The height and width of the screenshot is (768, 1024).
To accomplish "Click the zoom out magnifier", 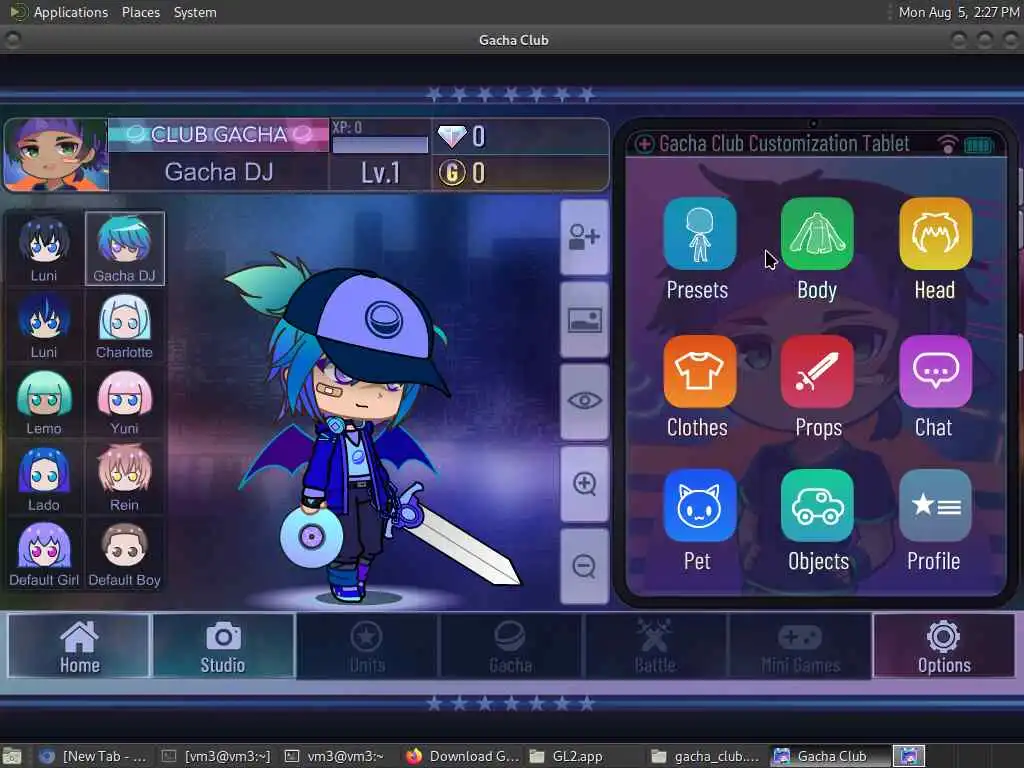I will pyautogui.click(x=584, y=566).
